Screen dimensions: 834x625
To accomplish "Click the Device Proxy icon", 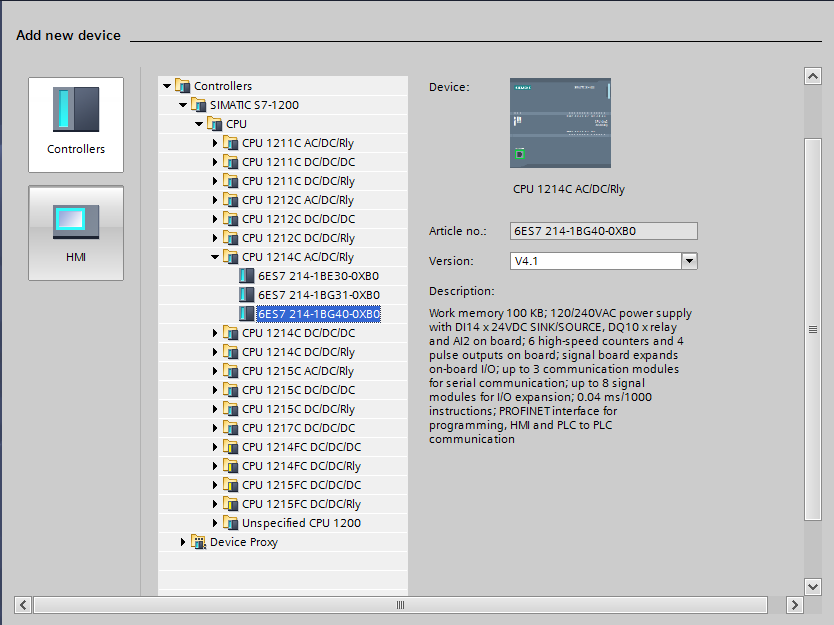I will pyautogui.click(x=198, y=542).
